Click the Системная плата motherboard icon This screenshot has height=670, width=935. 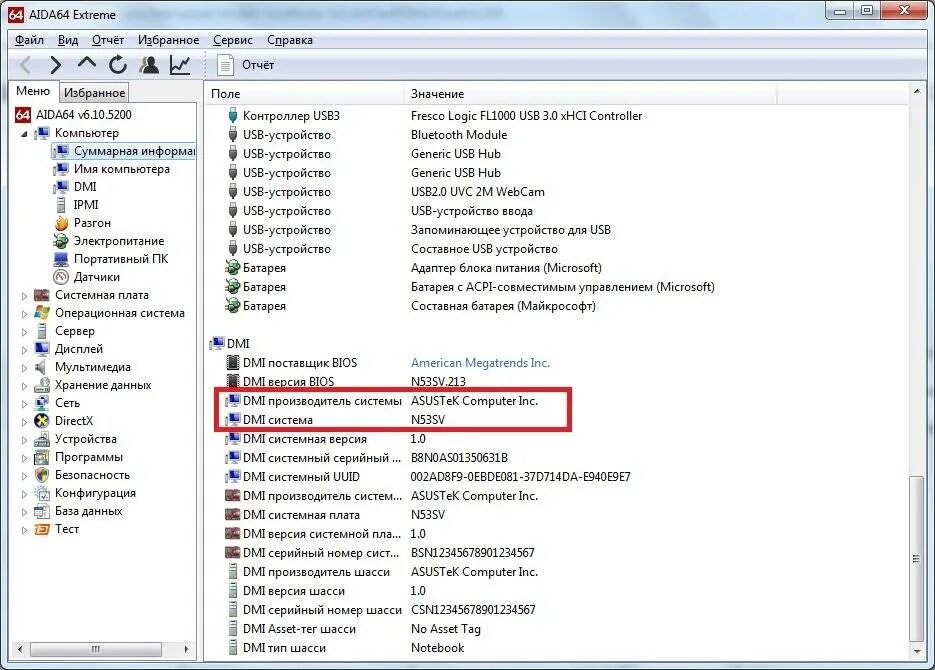tap(42, 295)
